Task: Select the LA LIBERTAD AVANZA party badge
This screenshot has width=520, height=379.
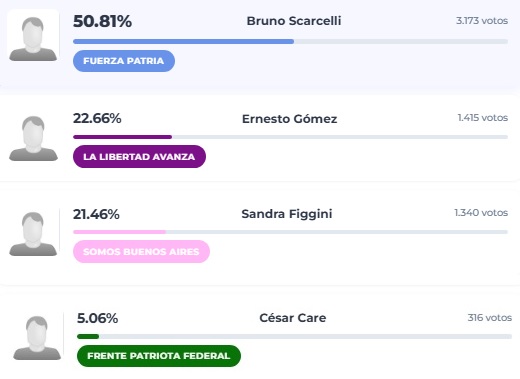Action: pyautogui.click(x=139, y=157)
